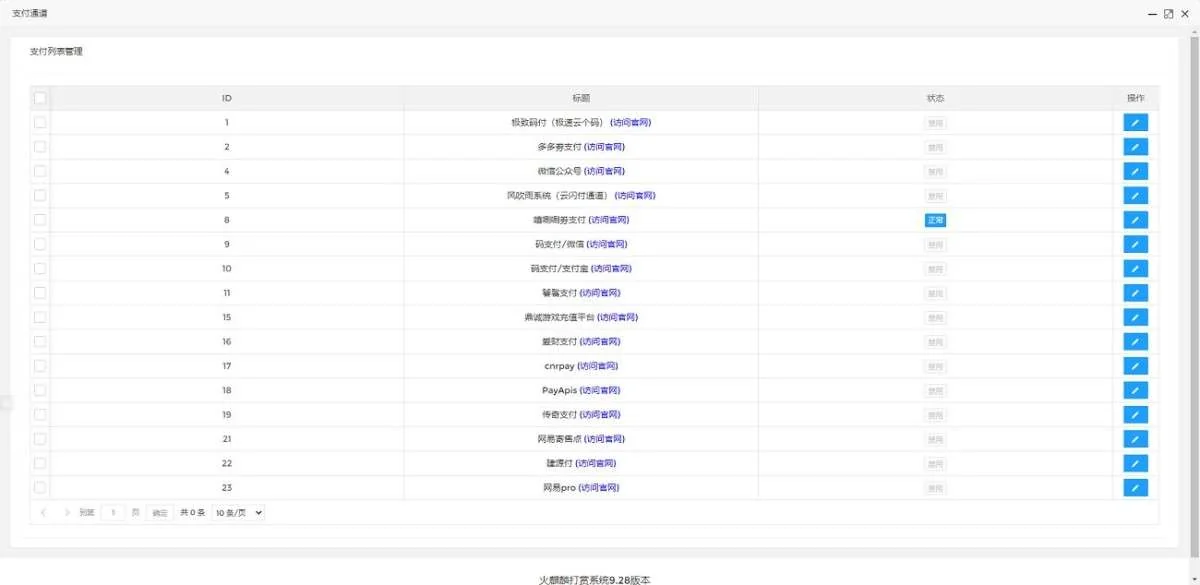Edit the row with ID 8

pos(1135,220)
